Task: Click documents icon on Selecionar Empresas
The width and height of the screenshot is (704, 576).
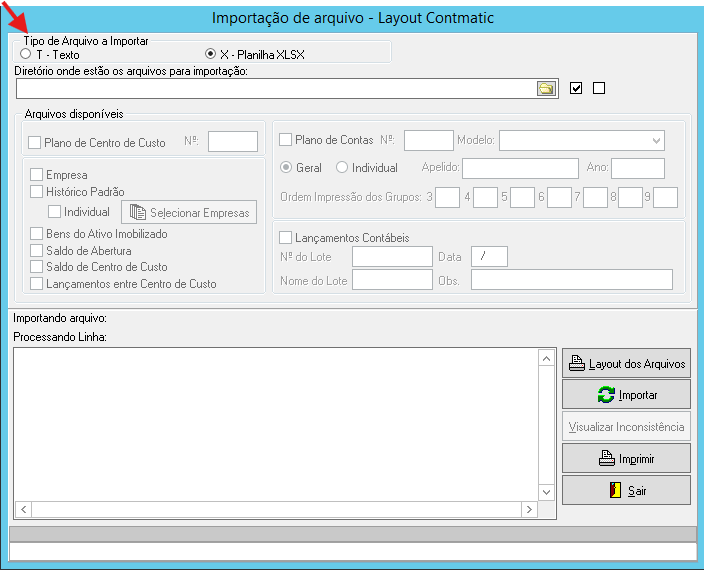Action: point(138,212)
